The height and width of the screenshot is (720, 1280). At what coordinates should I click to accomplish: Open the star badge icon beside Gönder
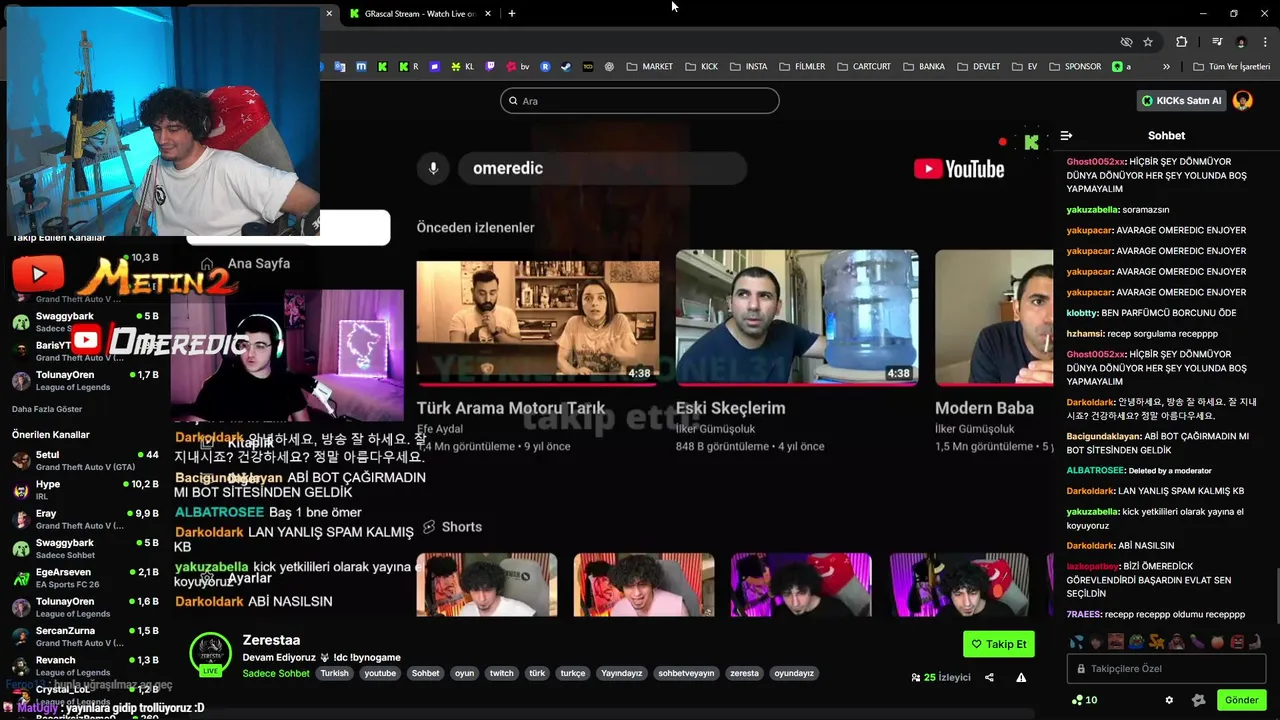[x=1199, y=700]
